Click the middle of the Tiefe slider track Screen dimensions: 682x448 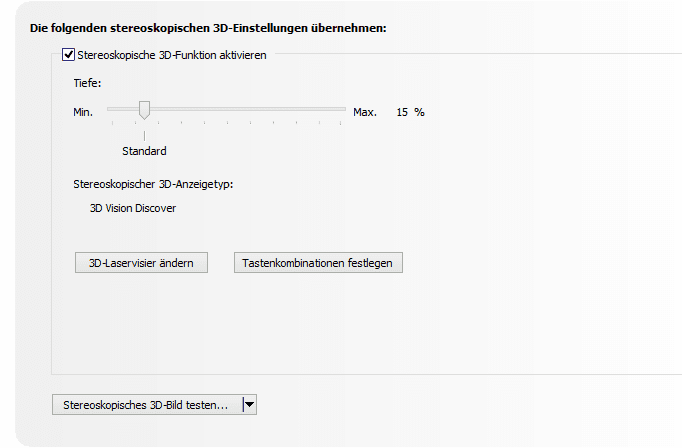click(227, 109)
